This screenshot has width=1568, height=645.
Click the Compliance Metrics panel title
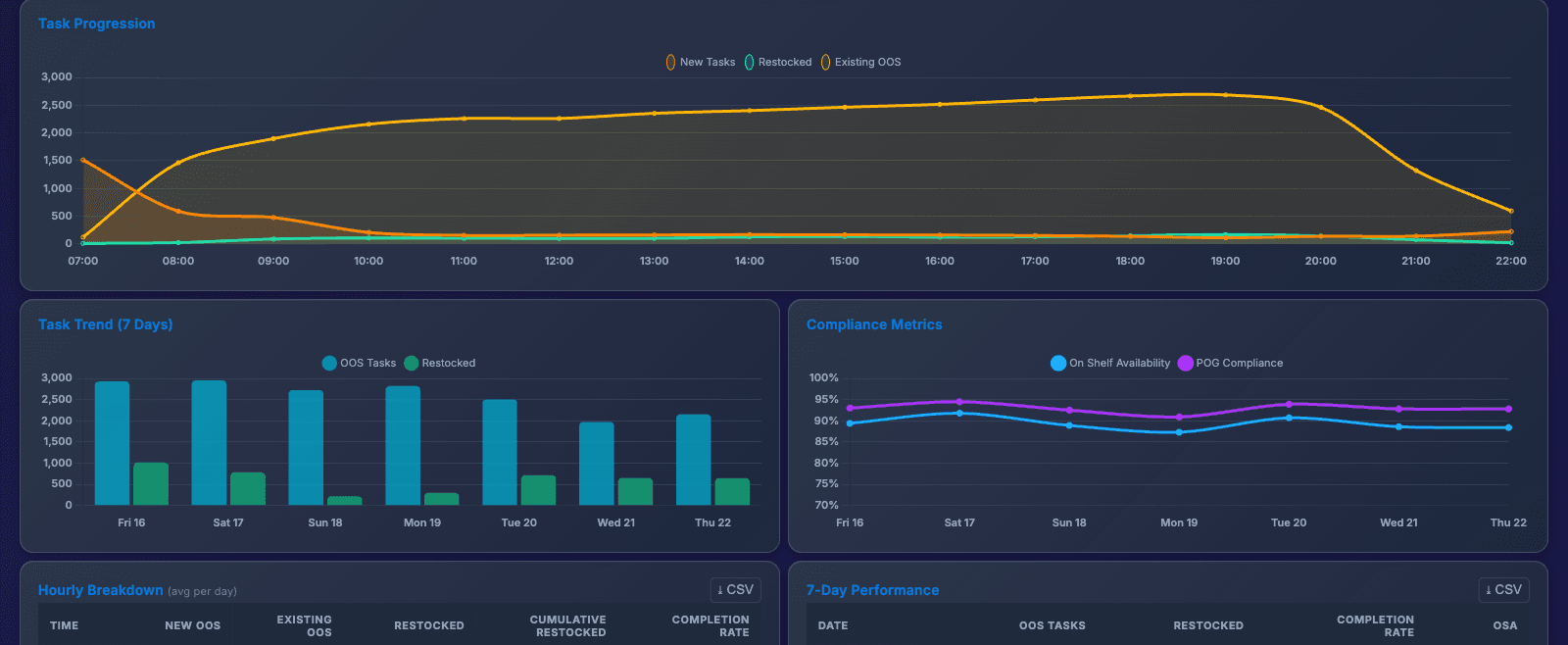pos(874,324)
